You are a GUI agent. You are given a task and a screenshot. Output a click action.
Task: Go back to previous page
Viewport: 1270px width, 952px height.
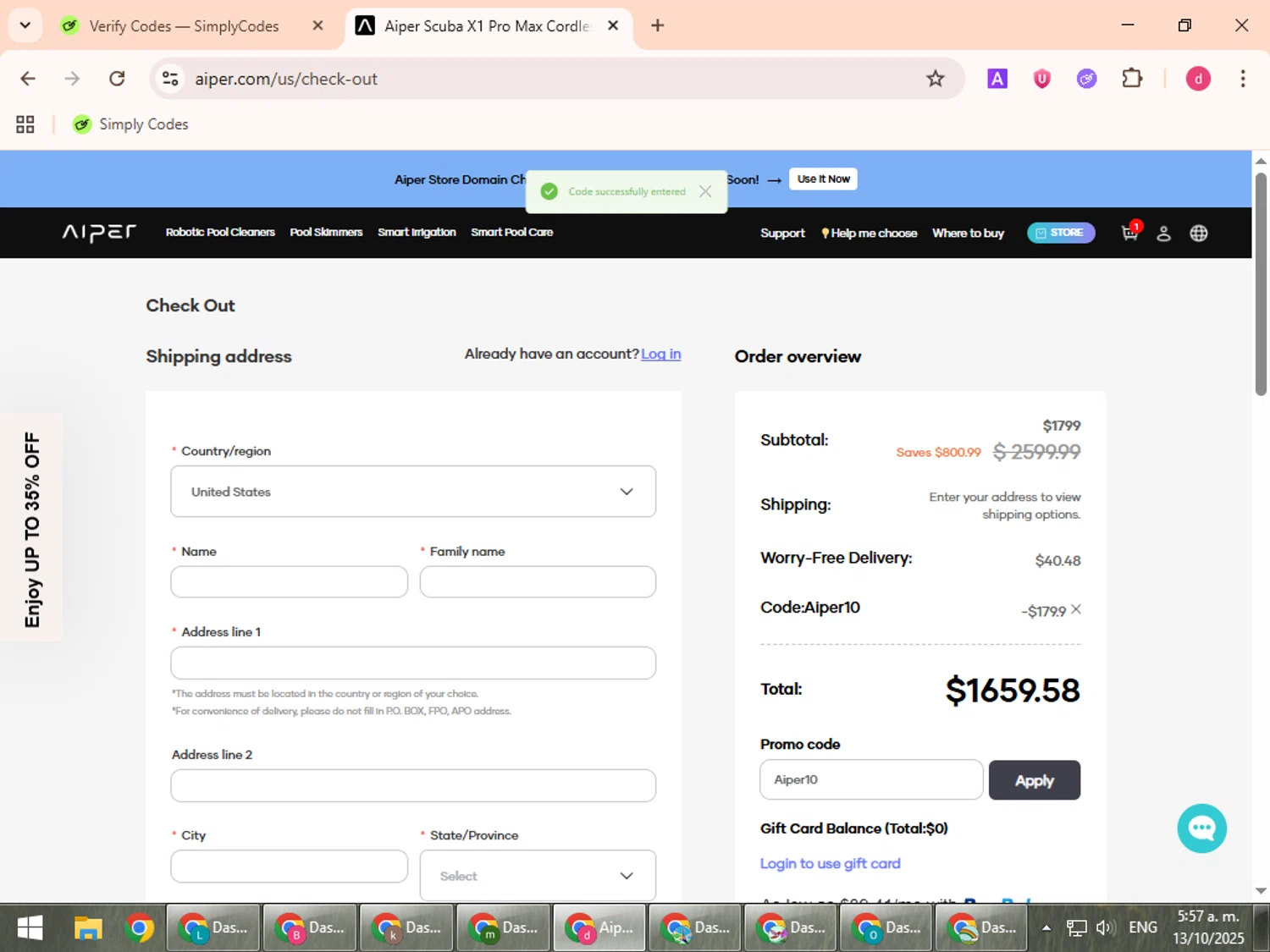tap(28, 79)
